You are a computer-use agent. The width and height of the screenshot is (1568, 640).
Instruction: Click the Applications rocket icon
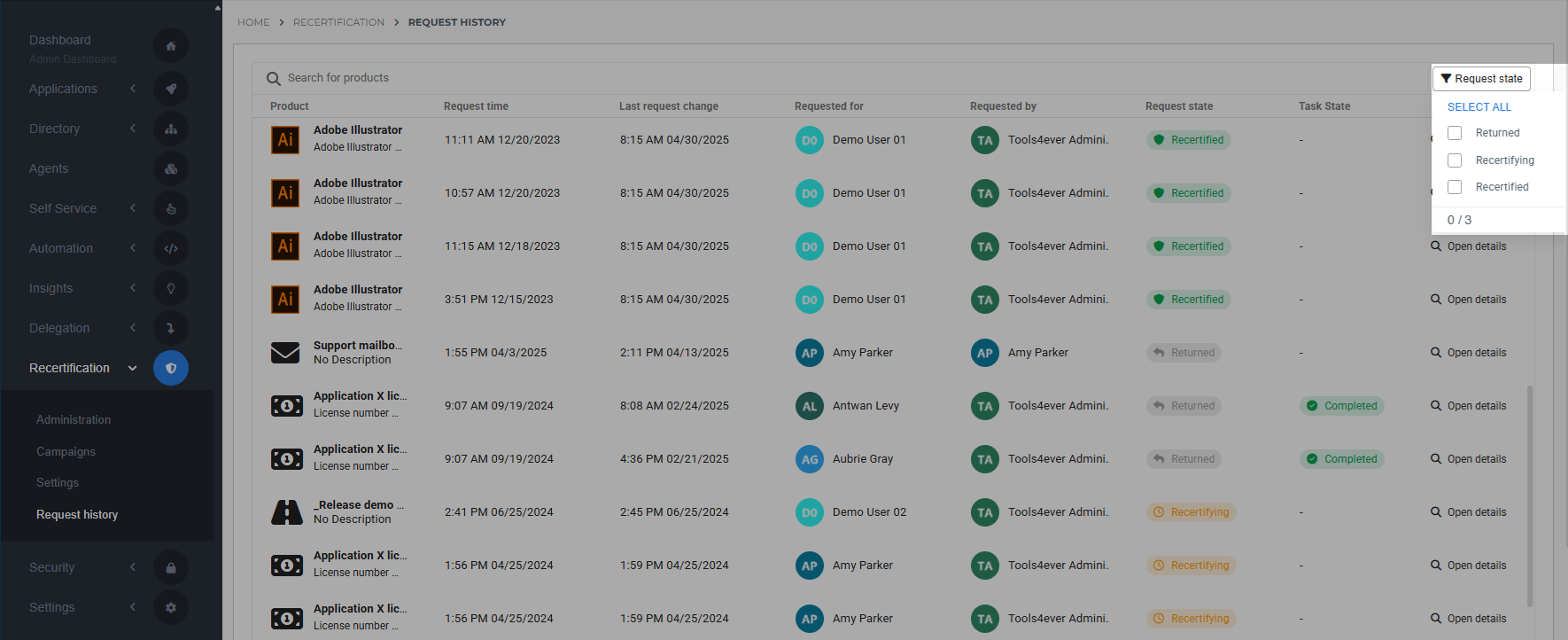[x=171, y=89]
